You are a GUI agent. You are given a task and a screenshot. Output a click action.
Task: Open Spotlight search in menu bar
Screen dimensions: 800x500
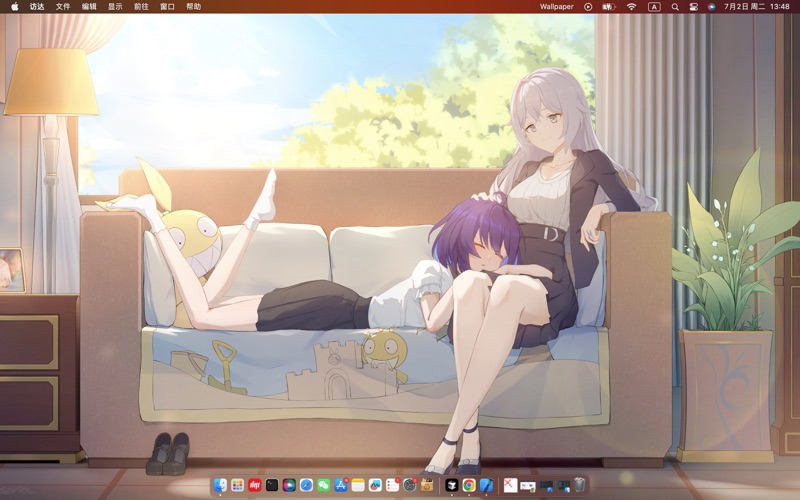click(675, 7)
